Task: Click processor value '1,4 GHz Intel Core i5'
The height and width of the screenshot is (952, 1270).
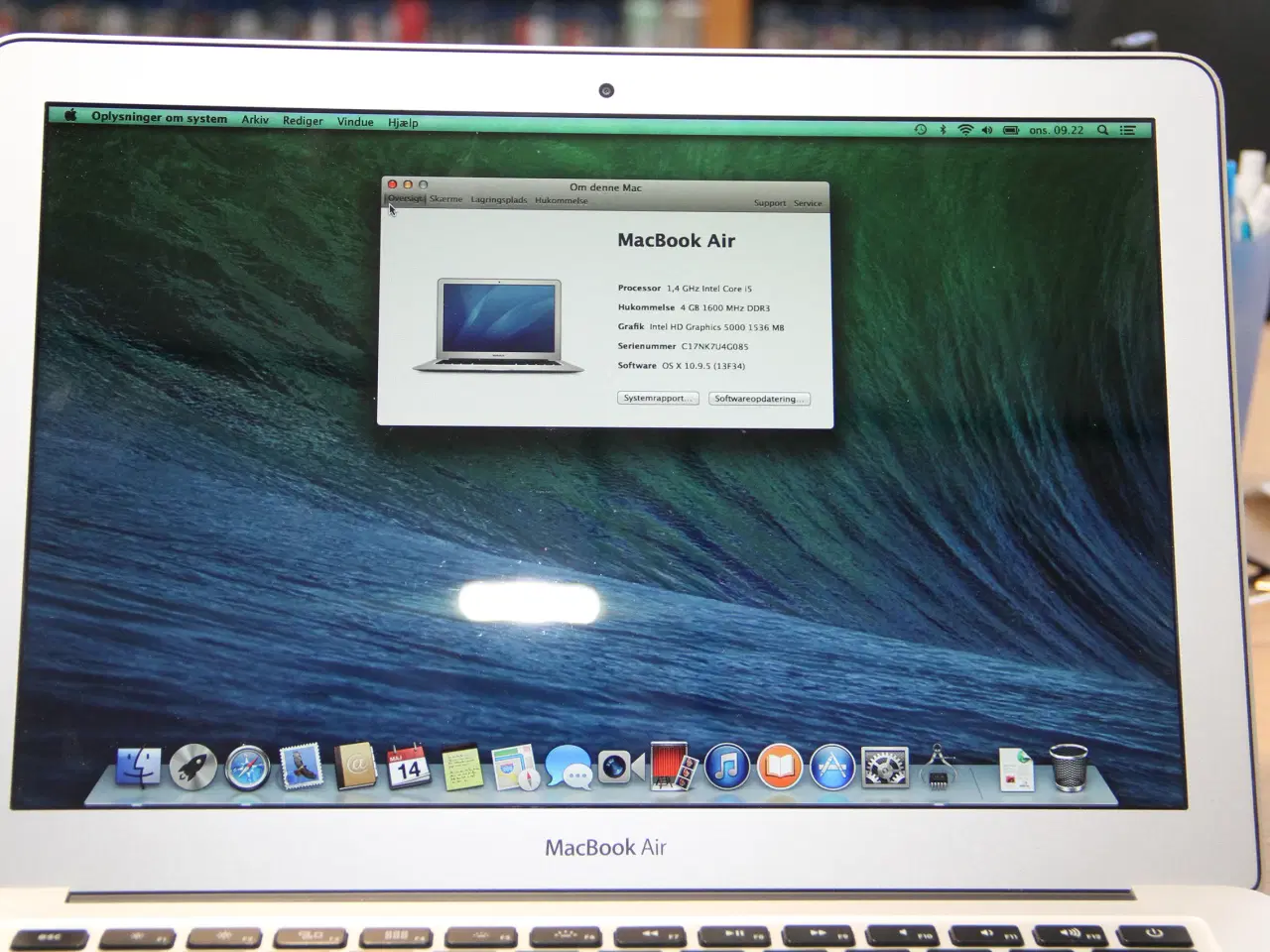Action: (709, 289)
